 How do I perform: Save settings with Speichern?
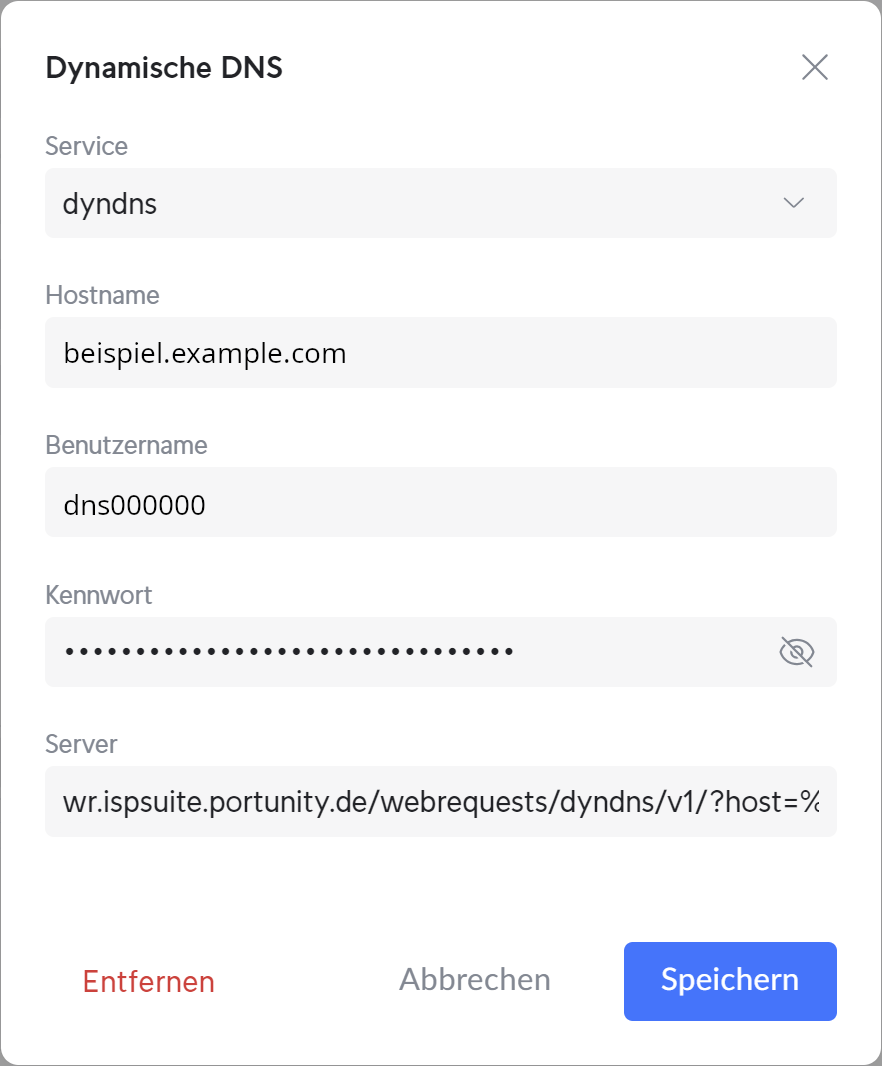(x=730, y=981)
